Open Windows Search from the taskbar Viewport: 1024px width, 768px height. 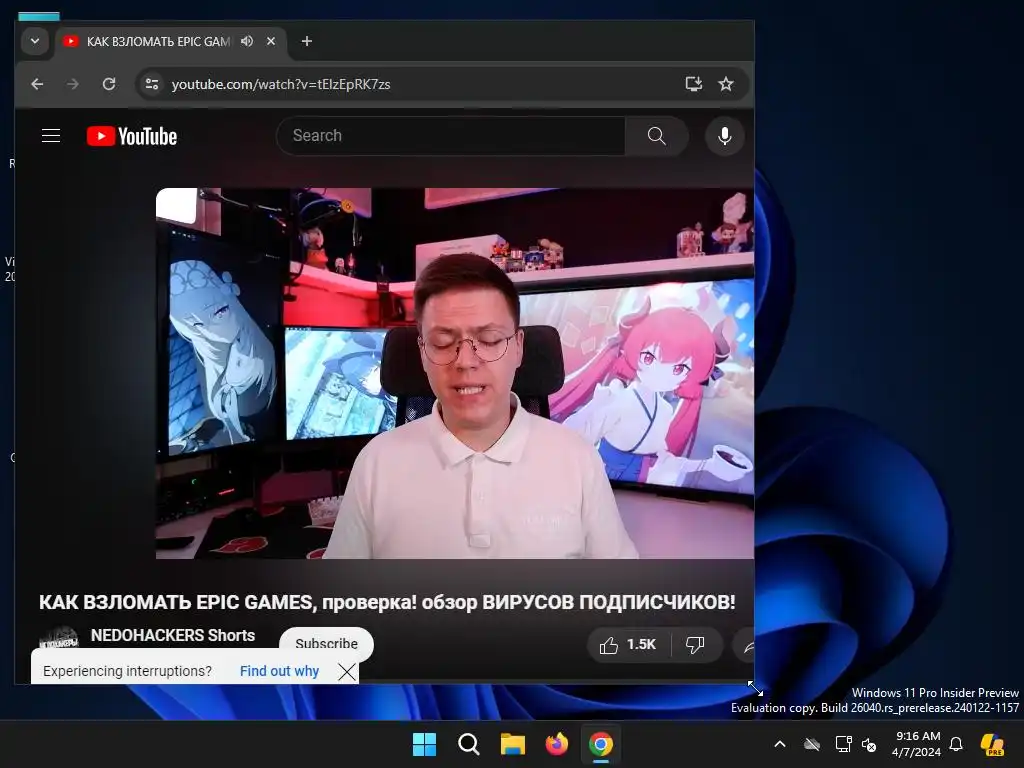[x=469, y=744]
